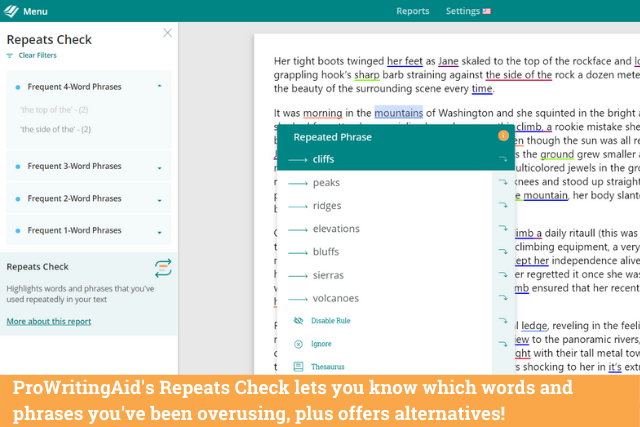This screenshot has width=640, height=427.
Task: Click underlined word 'morning'
Action: pyautogui.click(x=322, y=113)
